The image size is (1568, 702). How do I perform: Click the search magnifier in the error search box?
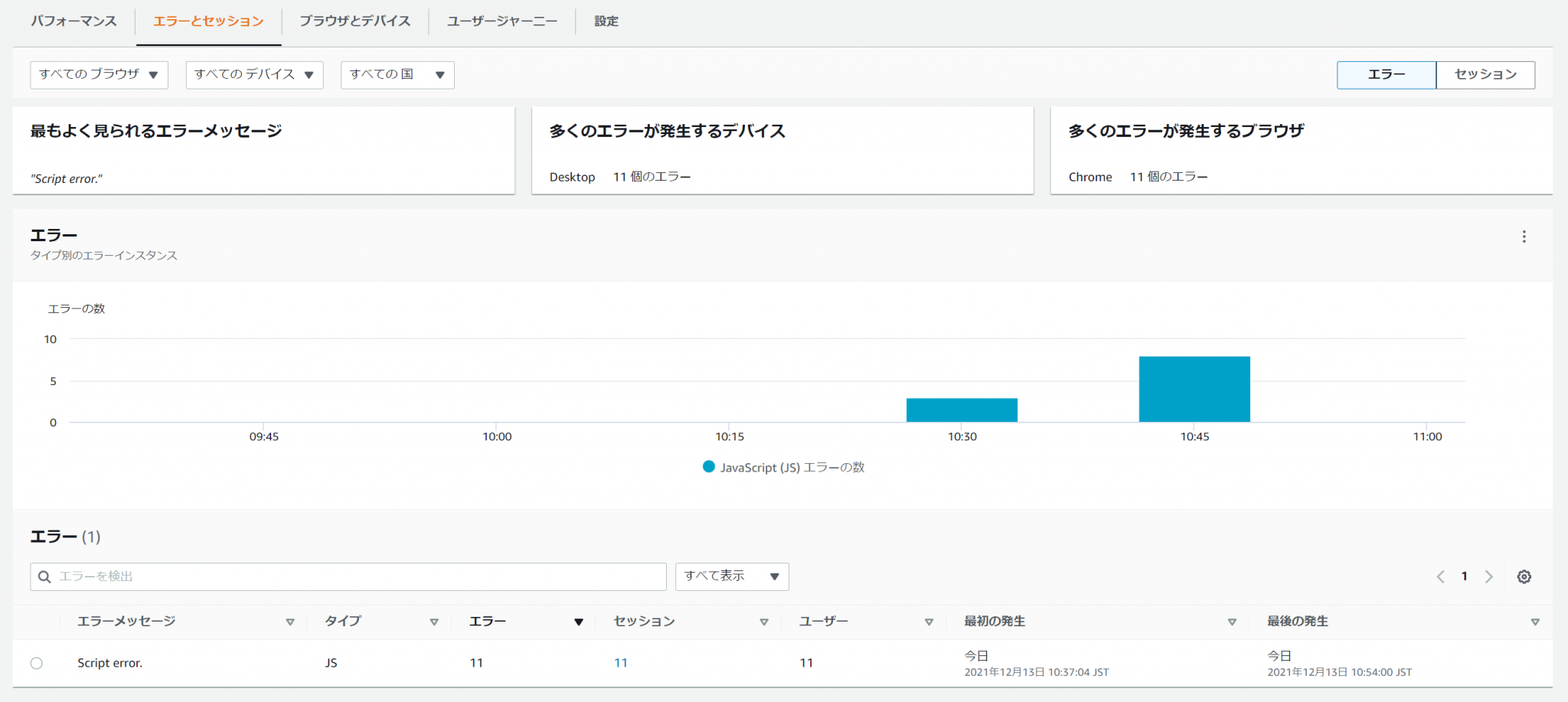click(x=44, y=576)
